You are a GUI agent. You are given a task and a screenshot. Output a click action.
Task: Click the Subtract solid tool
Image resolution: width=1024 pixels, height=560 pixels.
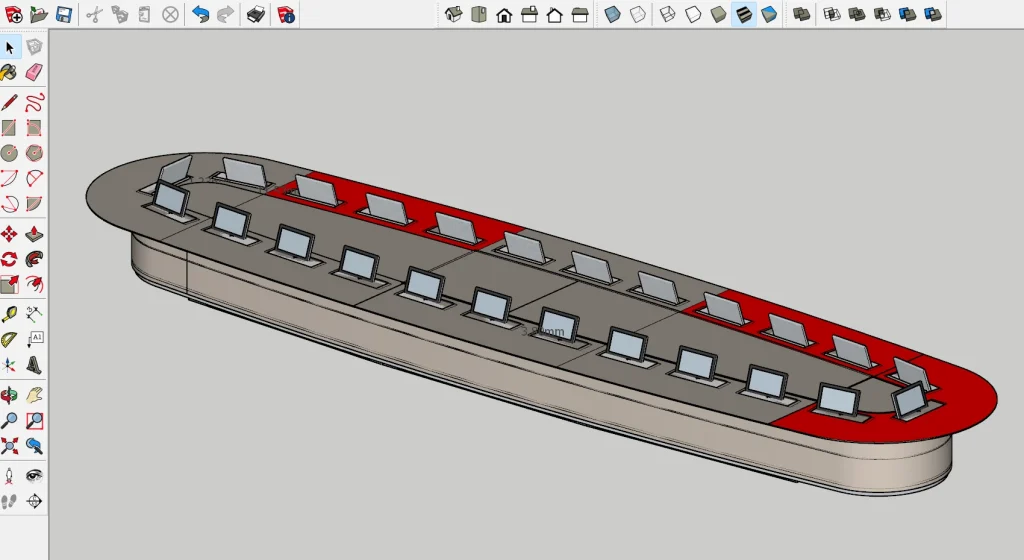[882, 14]
